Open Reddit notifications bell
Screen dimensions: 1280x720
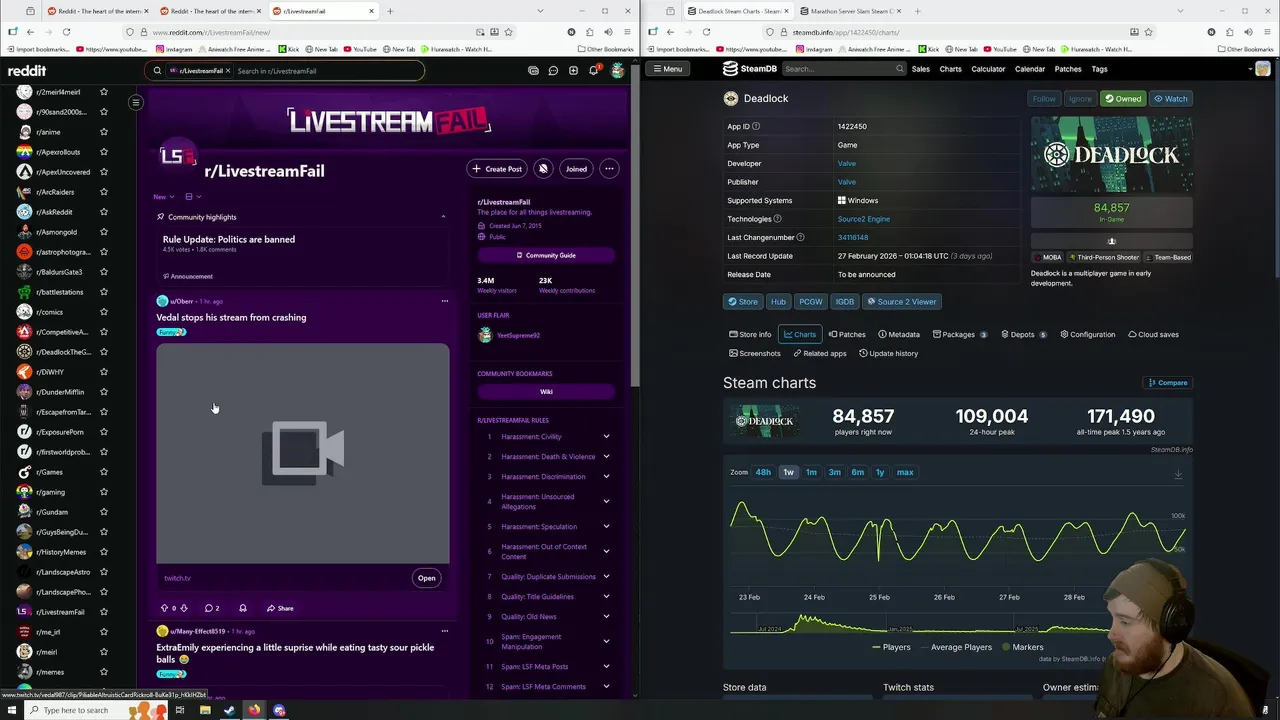pos(593,70)
